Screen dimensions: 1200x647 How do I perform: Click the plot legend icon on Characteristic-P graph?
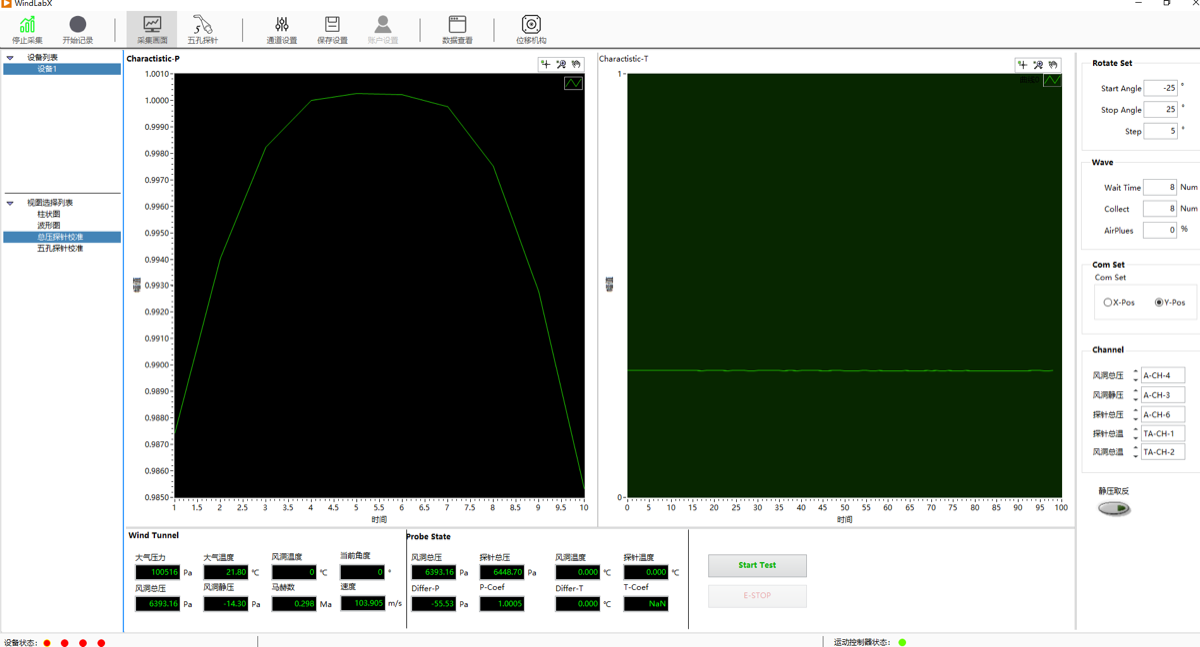pos(573,83)
